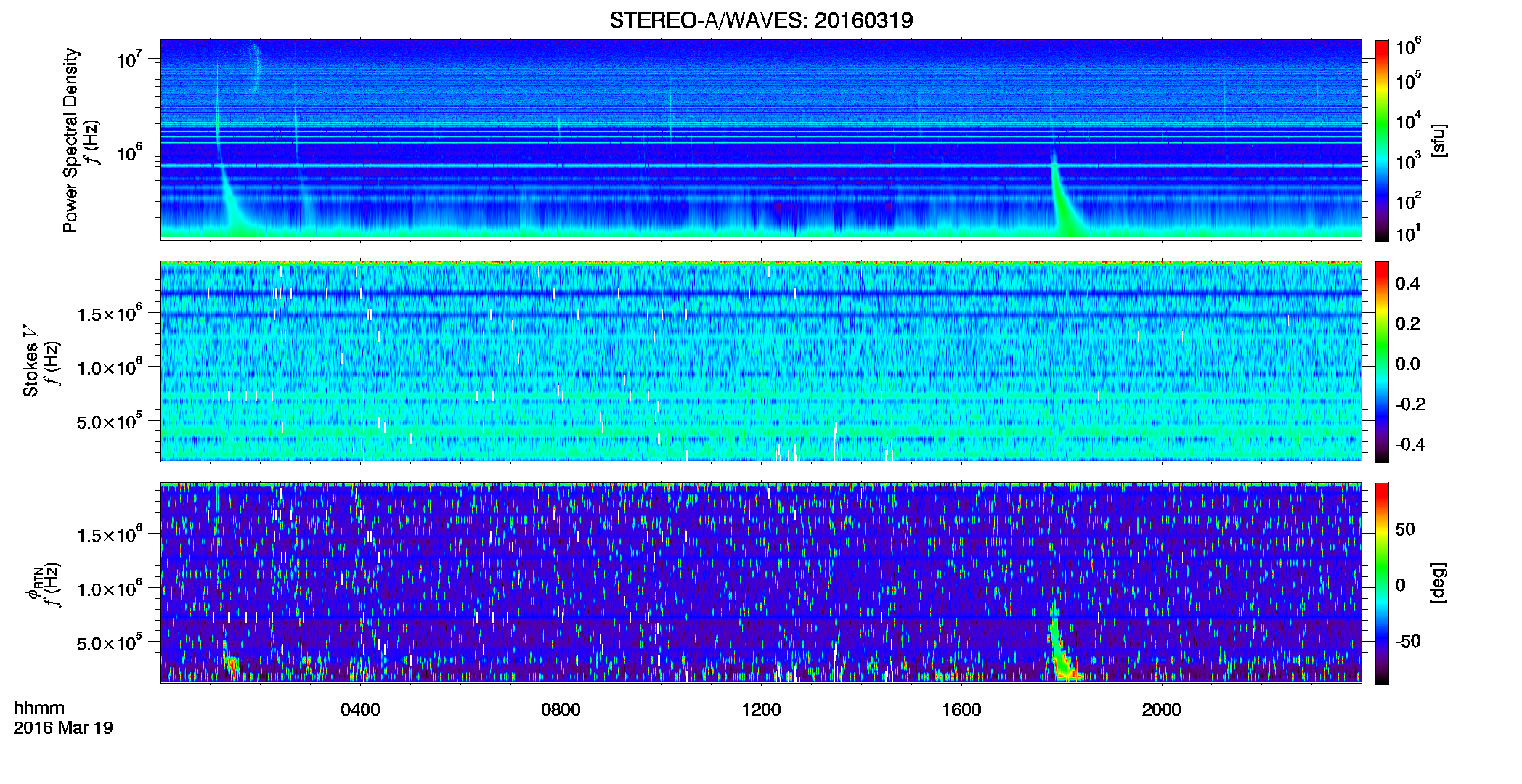Click the hhmm time format label
Screen dimensions: 1522x784
coord(38,708)
